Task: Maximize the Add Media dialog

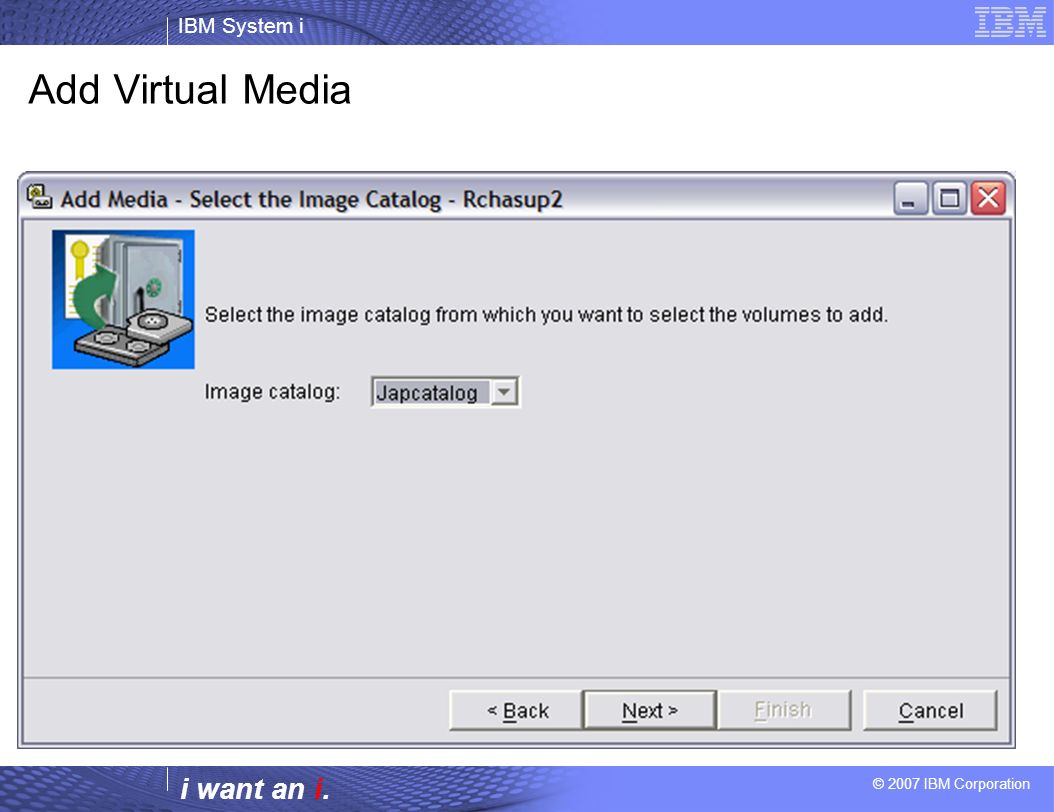Action: [949, 198]
